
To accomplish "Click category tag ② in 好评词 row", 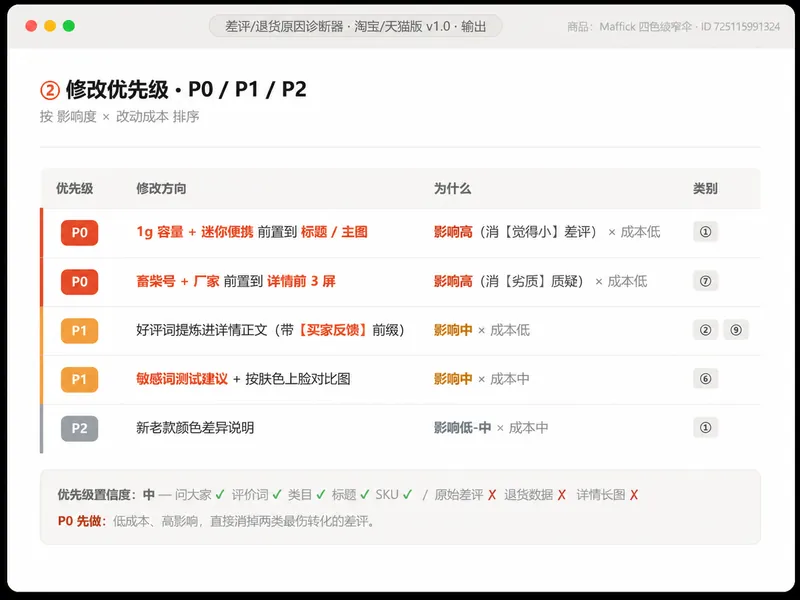I will 706,330.
